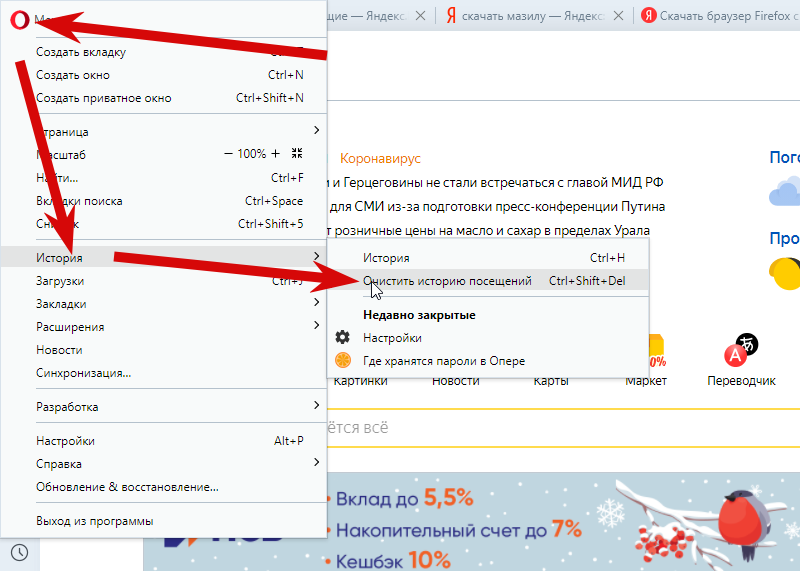Click the gear icon next to Настройки

342,337
